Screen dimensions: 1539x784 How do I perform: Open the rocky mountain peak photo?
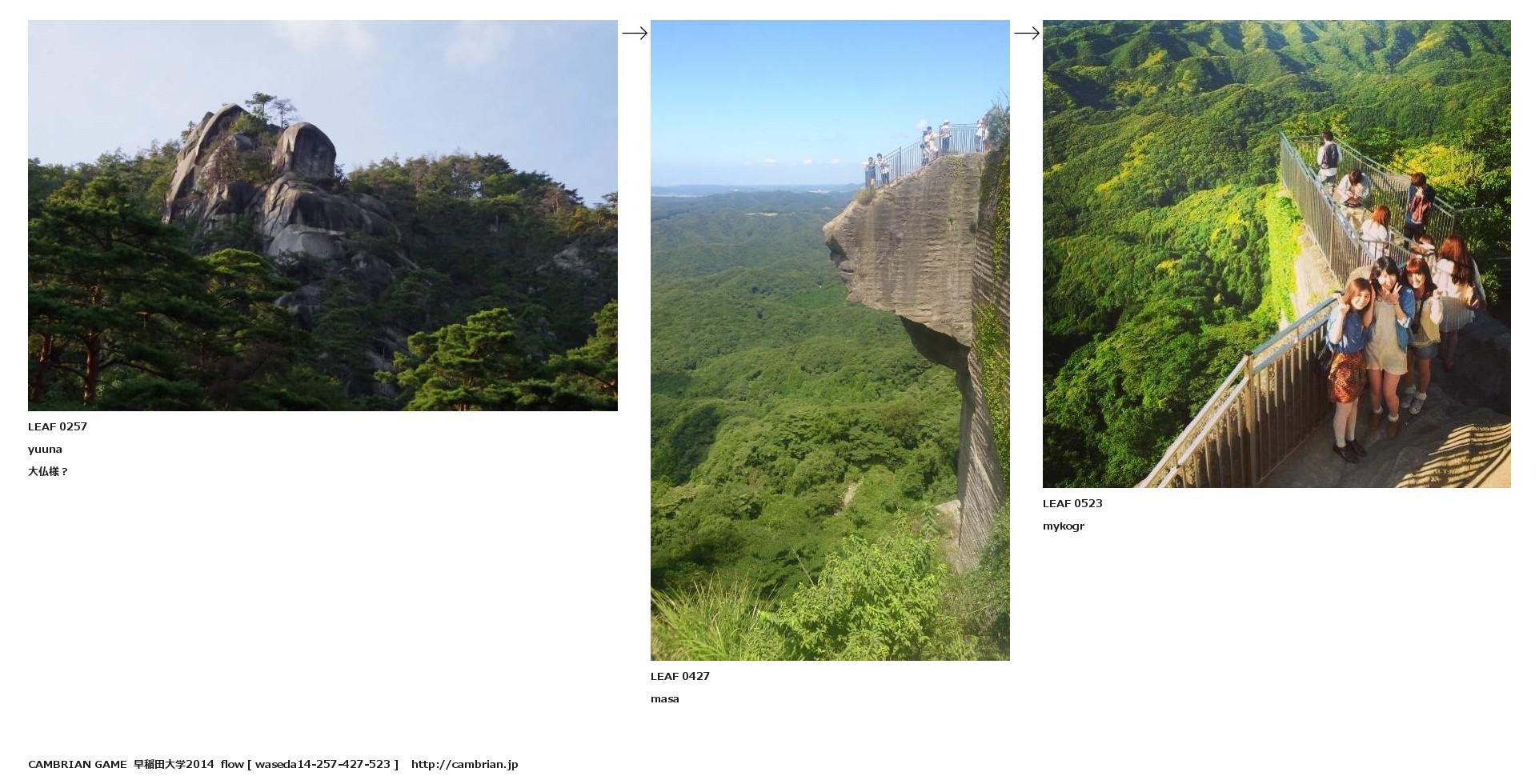(323, 215)
